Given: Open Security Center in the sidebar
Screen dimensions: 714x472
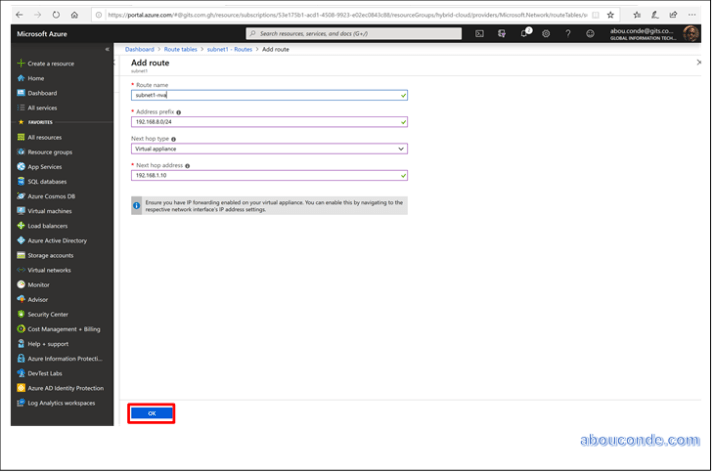Looking at the screenshot, I should point(48,314).
